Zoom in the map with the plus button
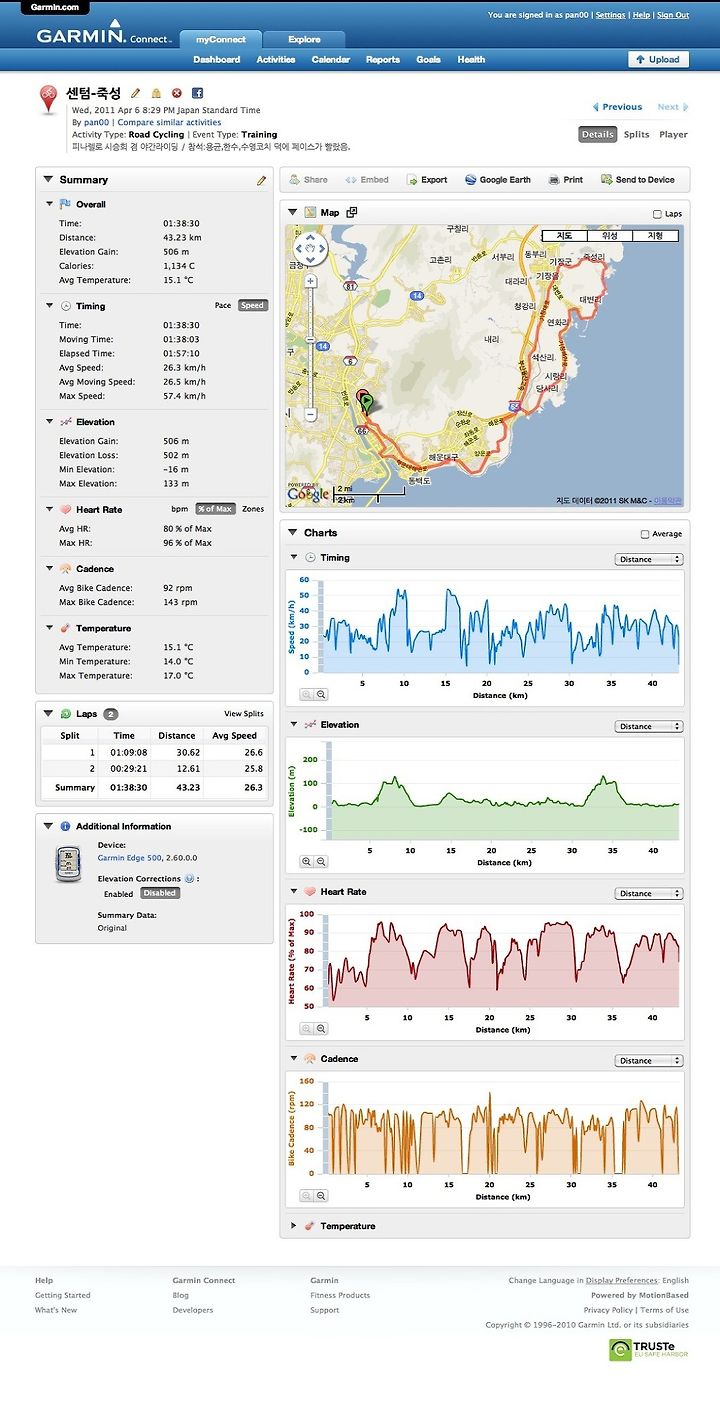The height and width of the screenshot is (1403, 720). 310,282
